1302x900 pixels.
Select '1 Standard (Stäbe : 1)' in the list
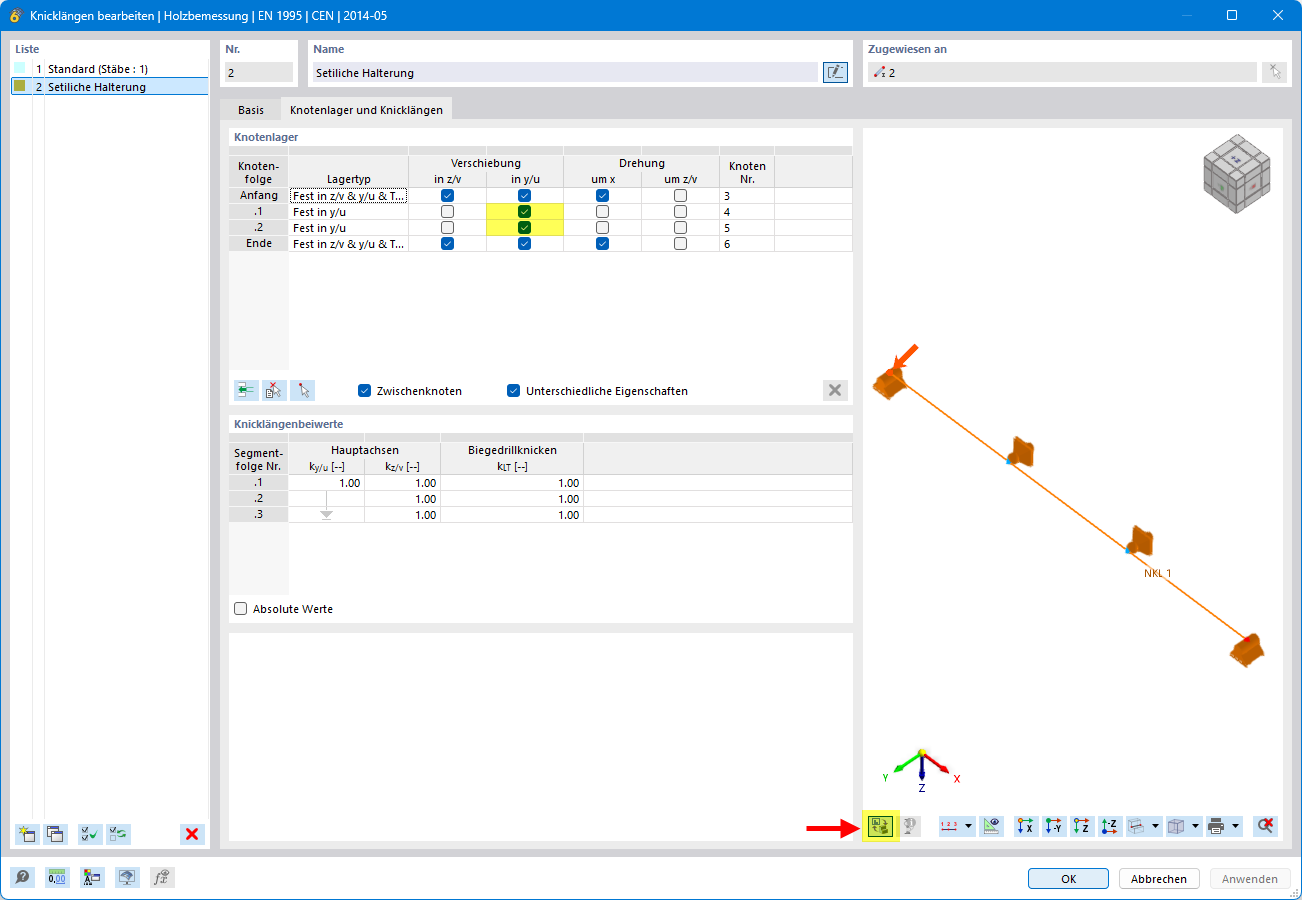click(110, 69)
